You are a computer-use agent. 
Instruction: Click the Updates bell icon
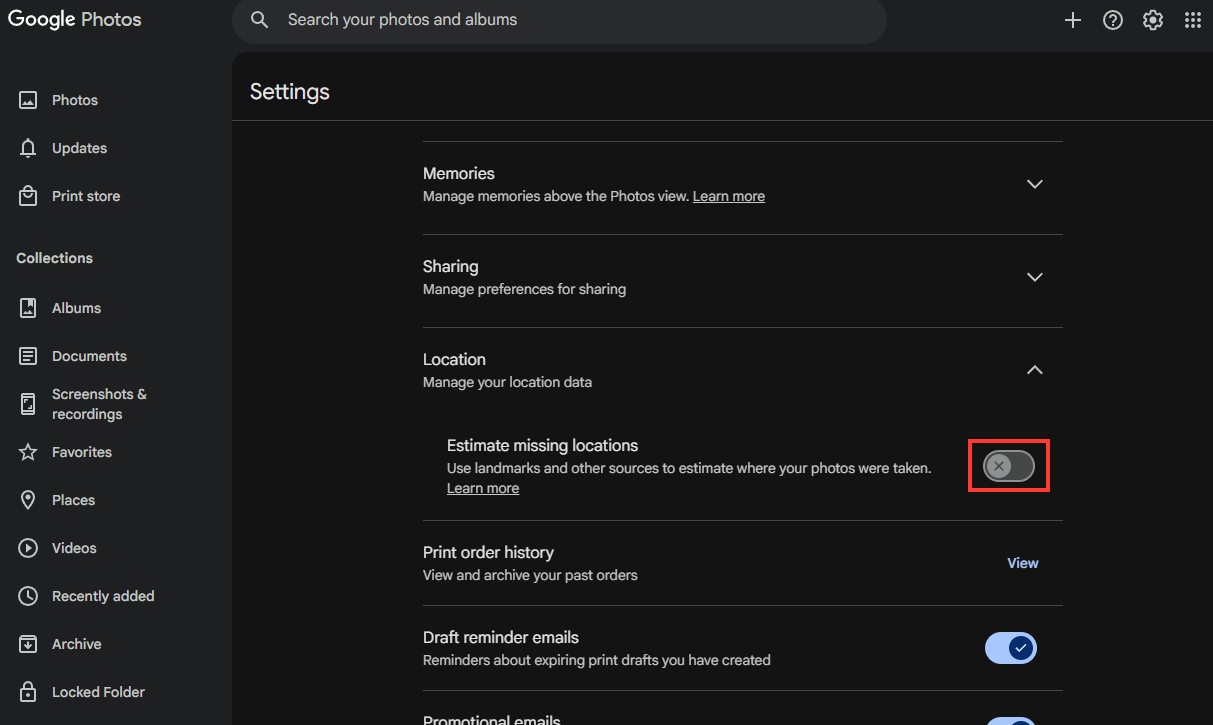(29, 148)
